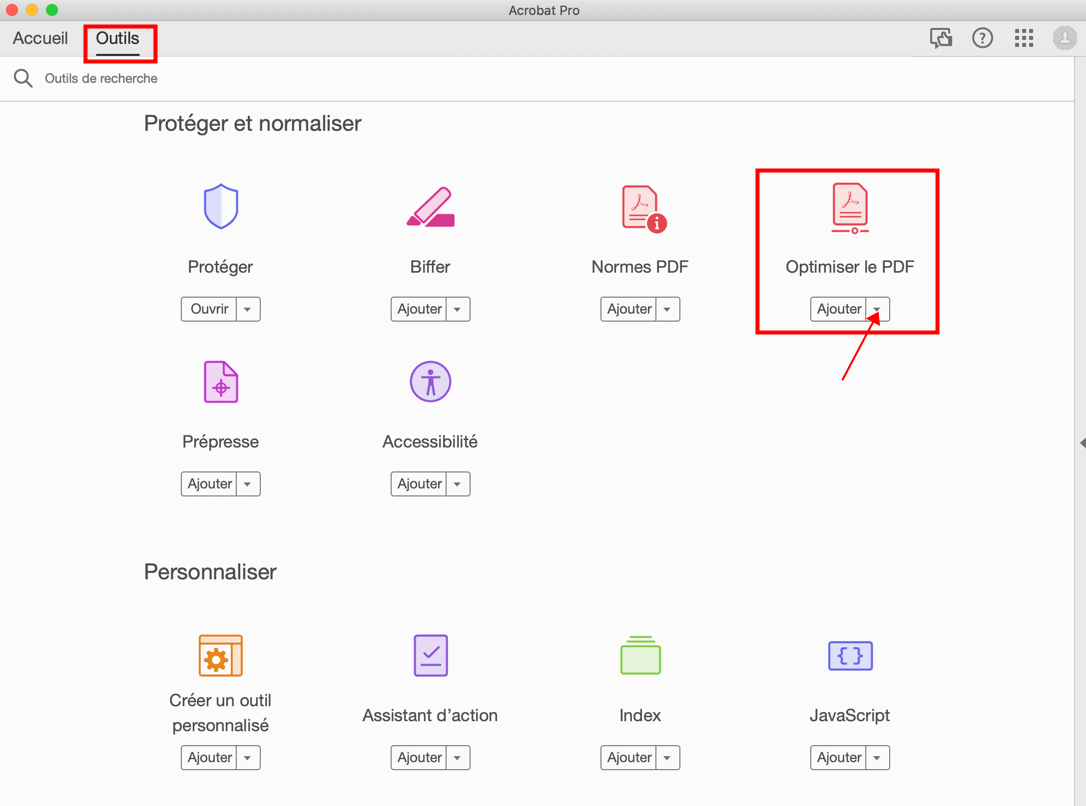Select the Index tool icon
The image size is (1086, 806).
click(641, 655)
